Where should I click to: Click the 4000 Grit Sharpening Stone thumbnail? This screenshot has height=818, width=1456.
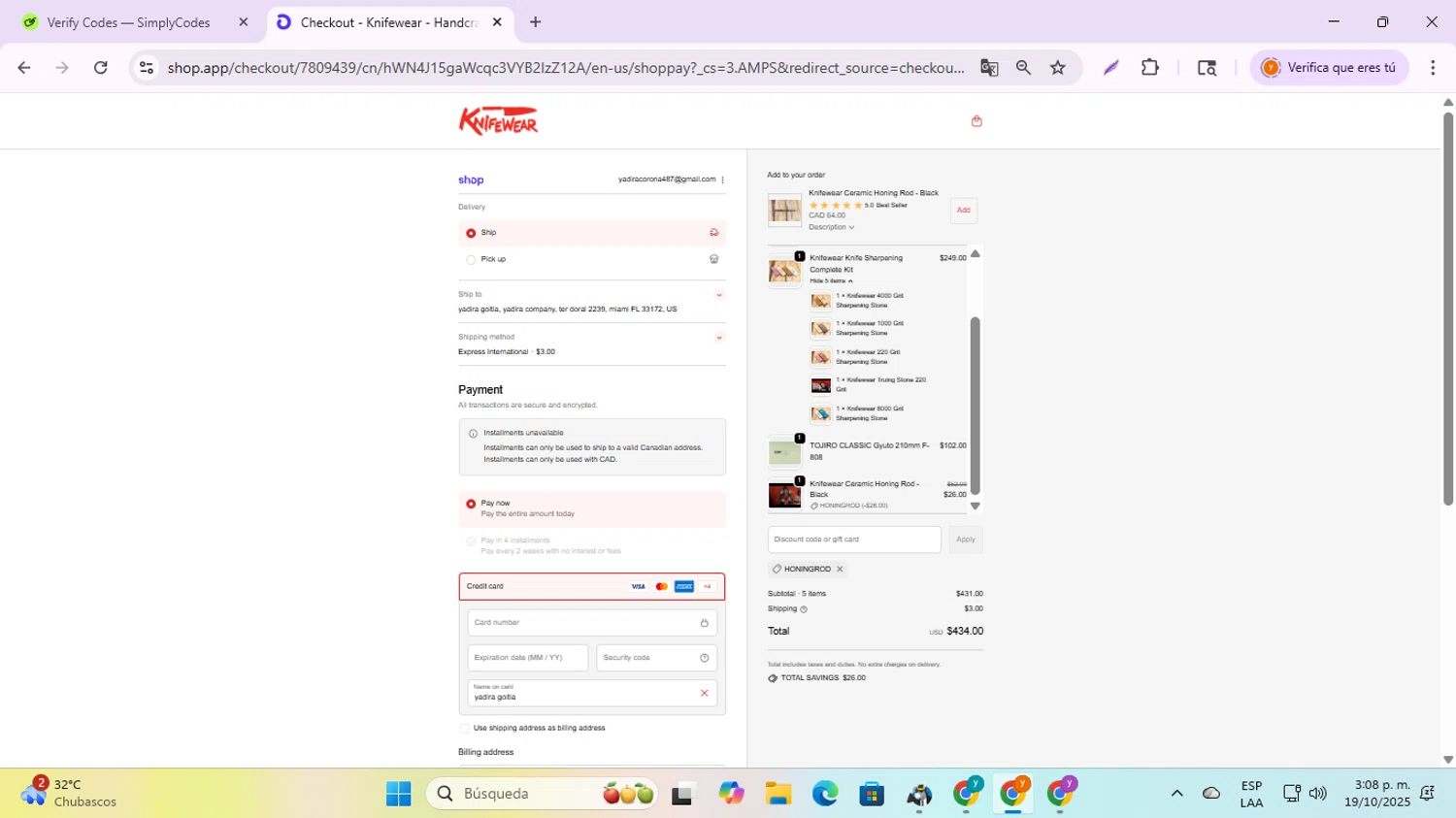click(x=821, y=301)
